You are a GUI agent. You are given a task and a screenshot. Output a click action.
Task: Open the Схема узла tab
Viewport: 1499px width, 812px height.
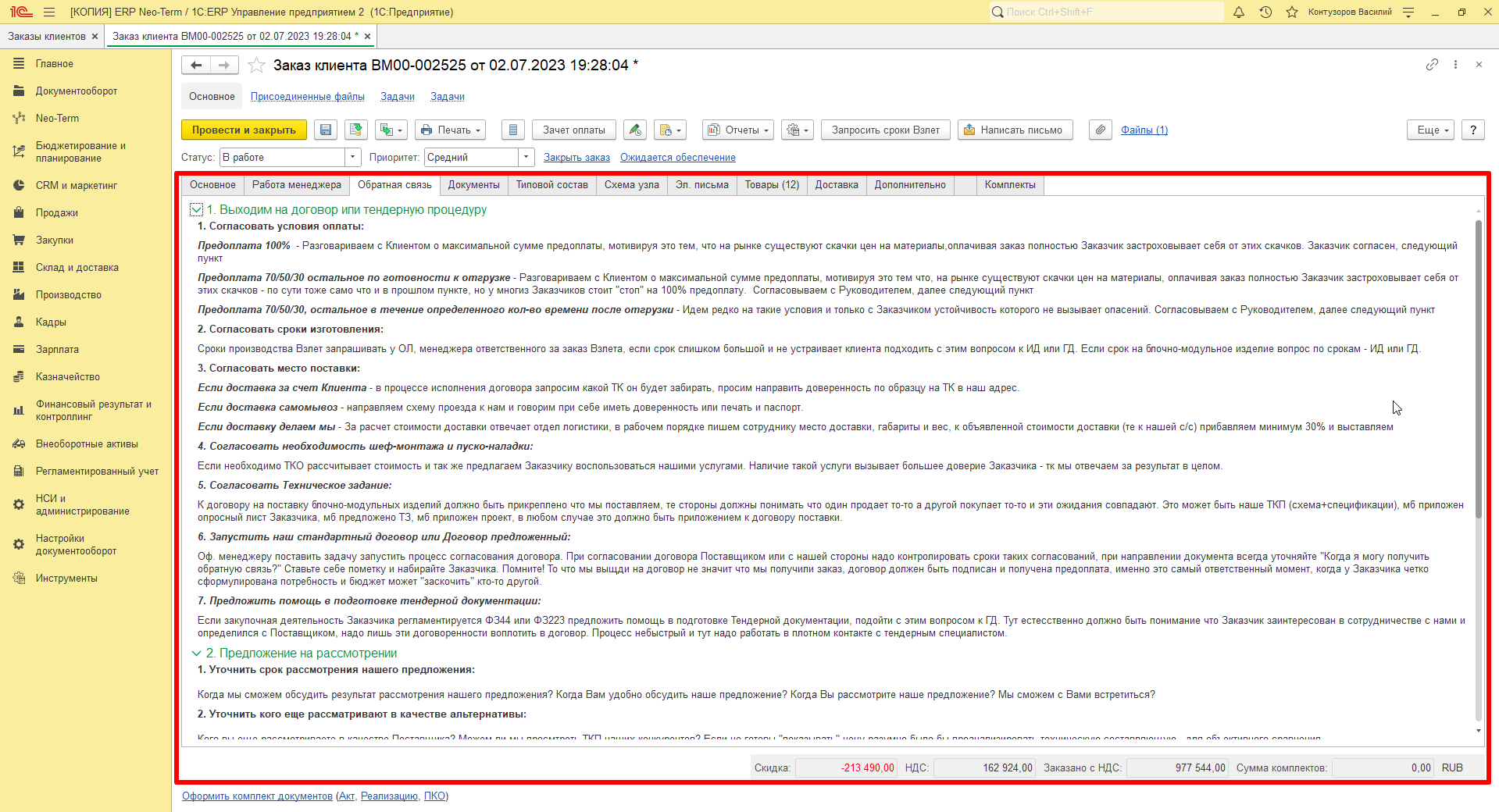click(x=631, y=185)
